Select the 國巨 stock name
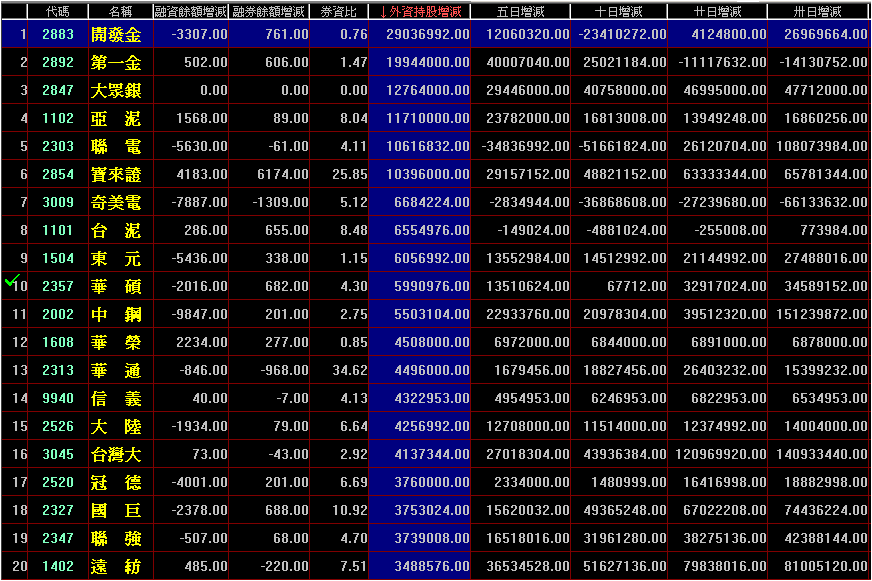 coord(116,510)
